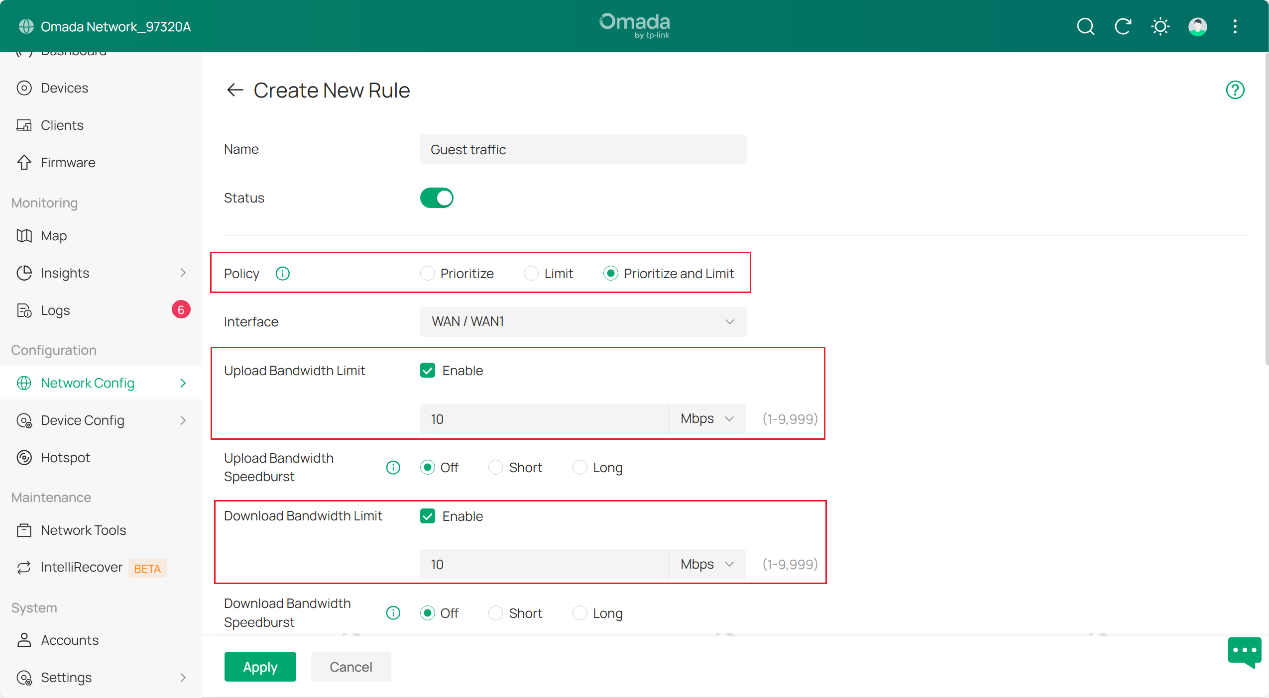1269x698 pixels.
Task: Open Devices in the sidebar
Action: coord(65,88)
